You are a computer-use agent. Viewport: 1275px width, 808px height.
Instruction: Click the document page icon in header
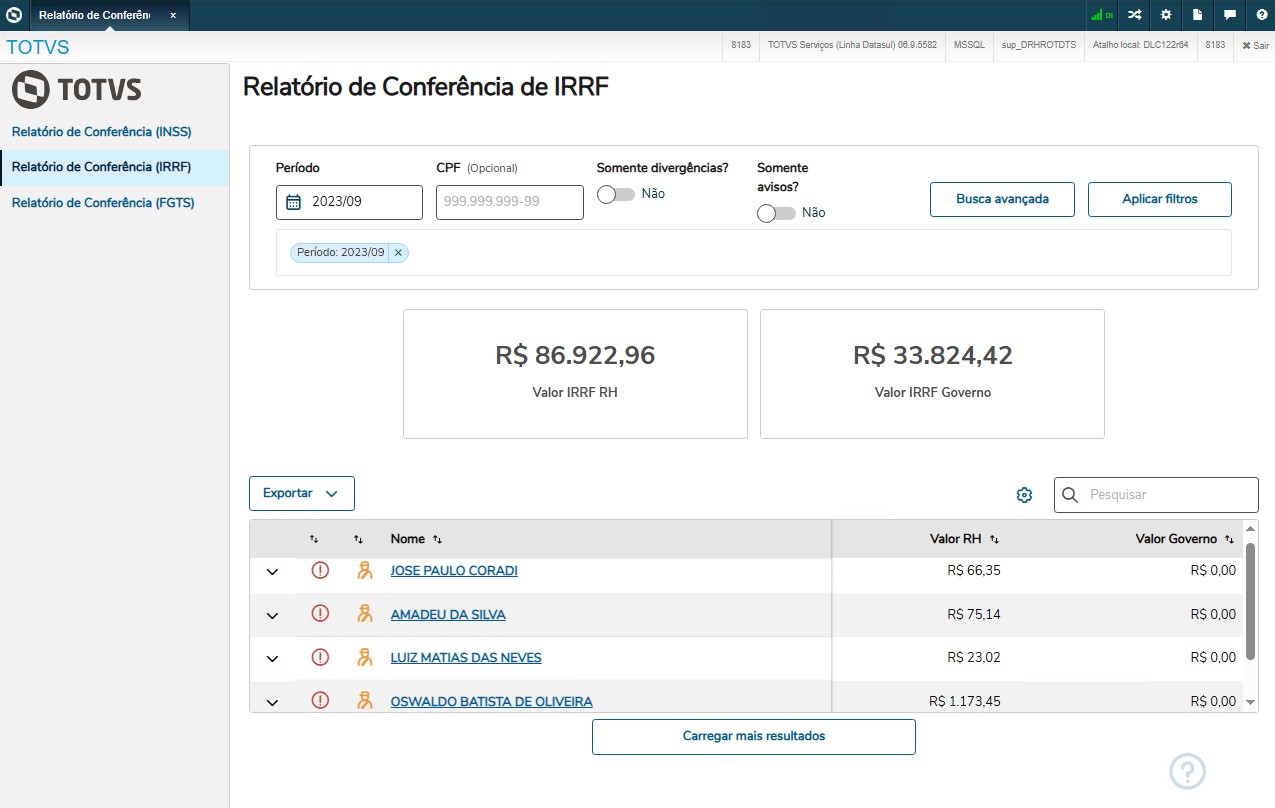click(1197, 15)
